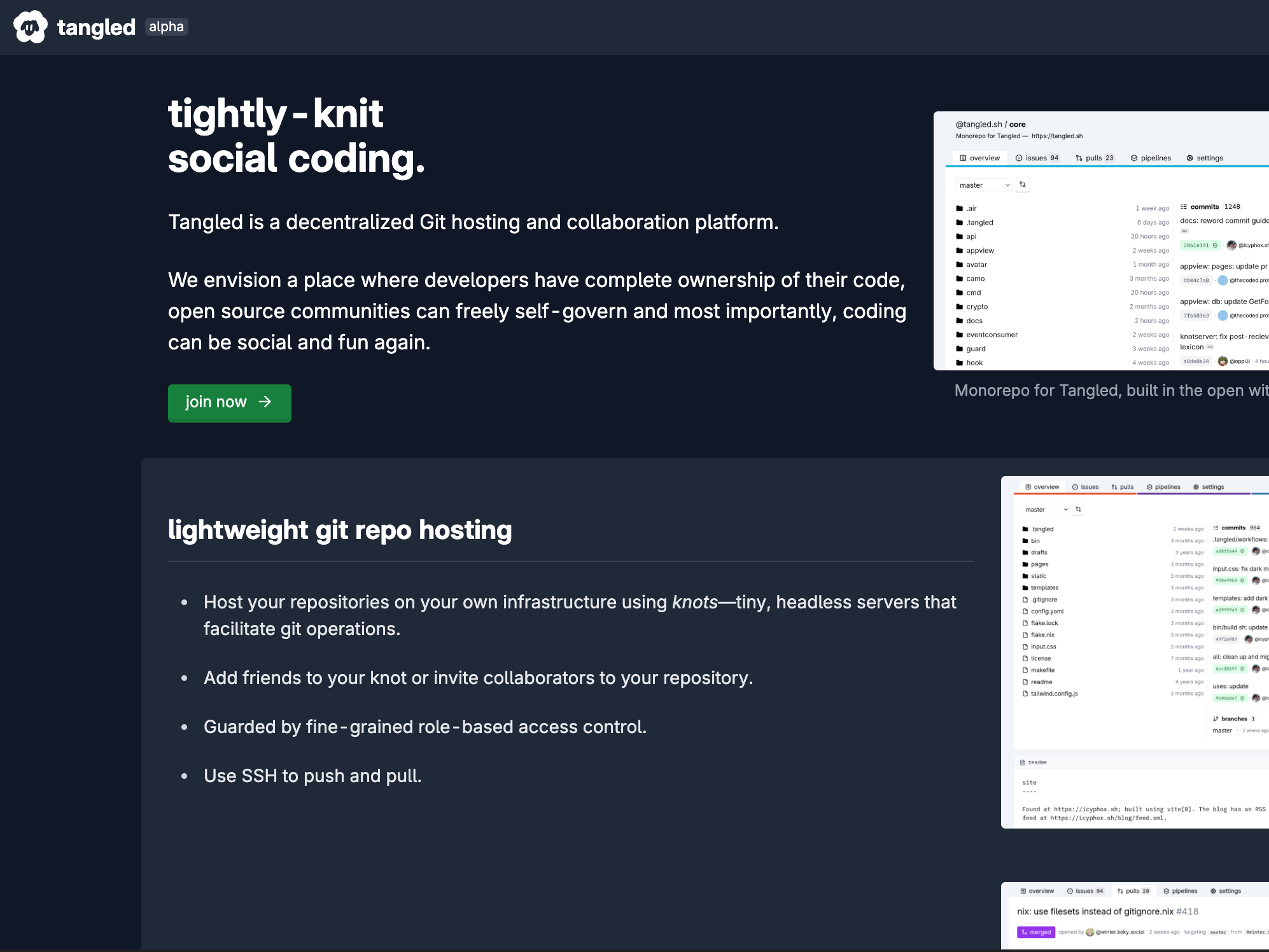Click the 'Guarded by fine-grained role-based access control.' bullet
The height and width of the screenshot is (952, 1269).
tap(425, 727)
